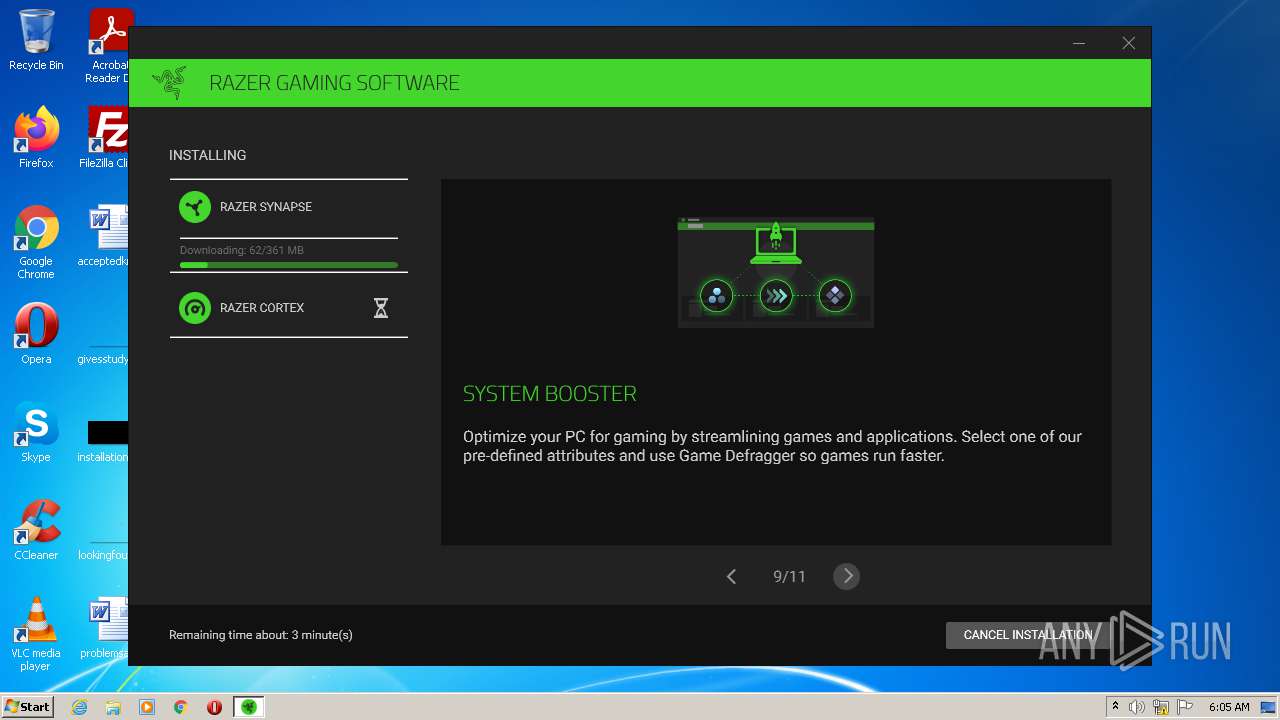
Task: Click the SYSTEM BOOSTER heading
Action: point(550,394)
